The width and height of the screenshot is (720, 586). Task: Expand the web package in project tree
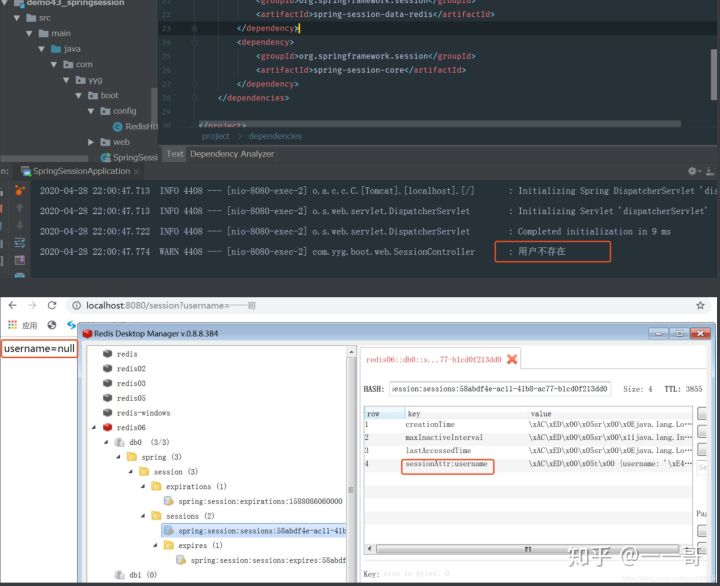pyautogui.click(x=91, y=142)
